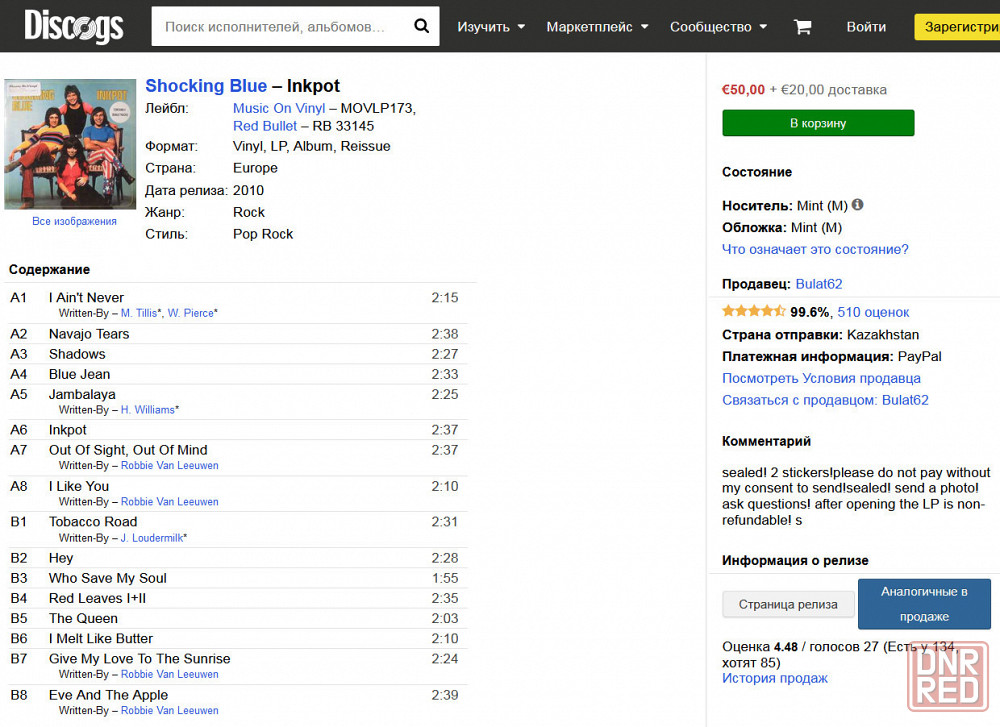Open the Все изображения link
Viewport: 1000px width, 727px height.
point(75,221)
